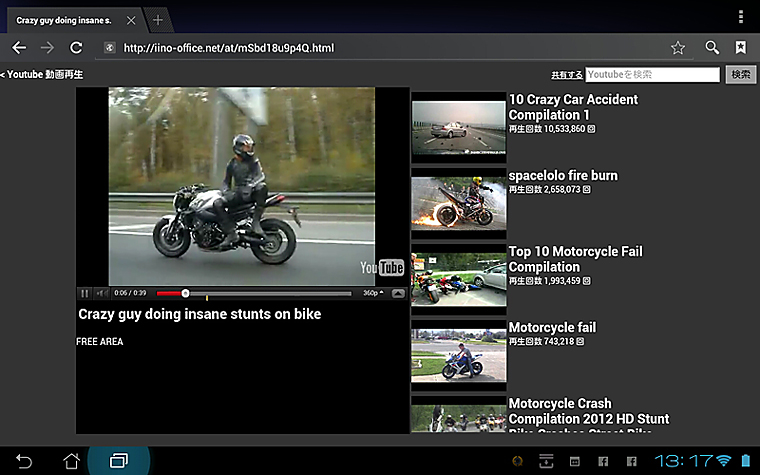Seek using the video progress bar
The width and height of the screenshot is (760, 475).
tap(254, 293)
